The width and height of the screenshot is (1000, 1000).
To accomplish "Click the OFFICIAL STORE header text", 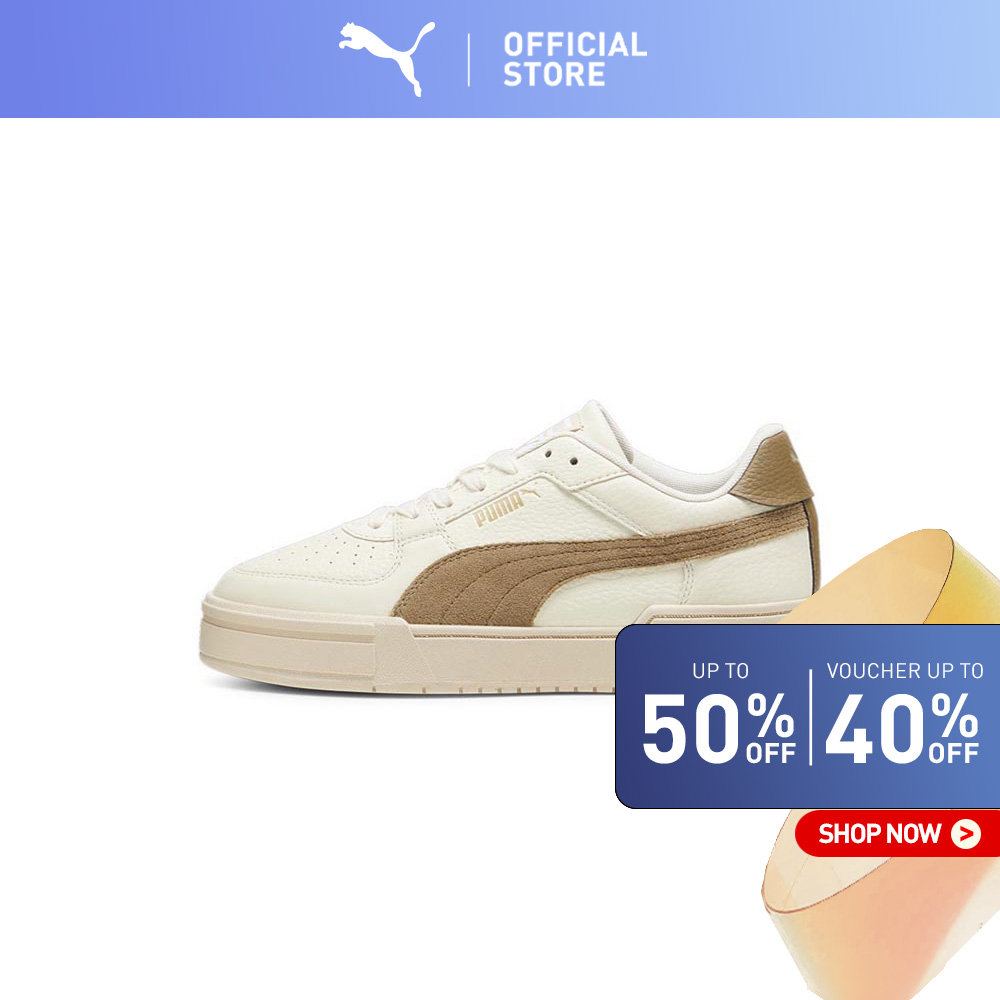I will click(x=575, y=59).
